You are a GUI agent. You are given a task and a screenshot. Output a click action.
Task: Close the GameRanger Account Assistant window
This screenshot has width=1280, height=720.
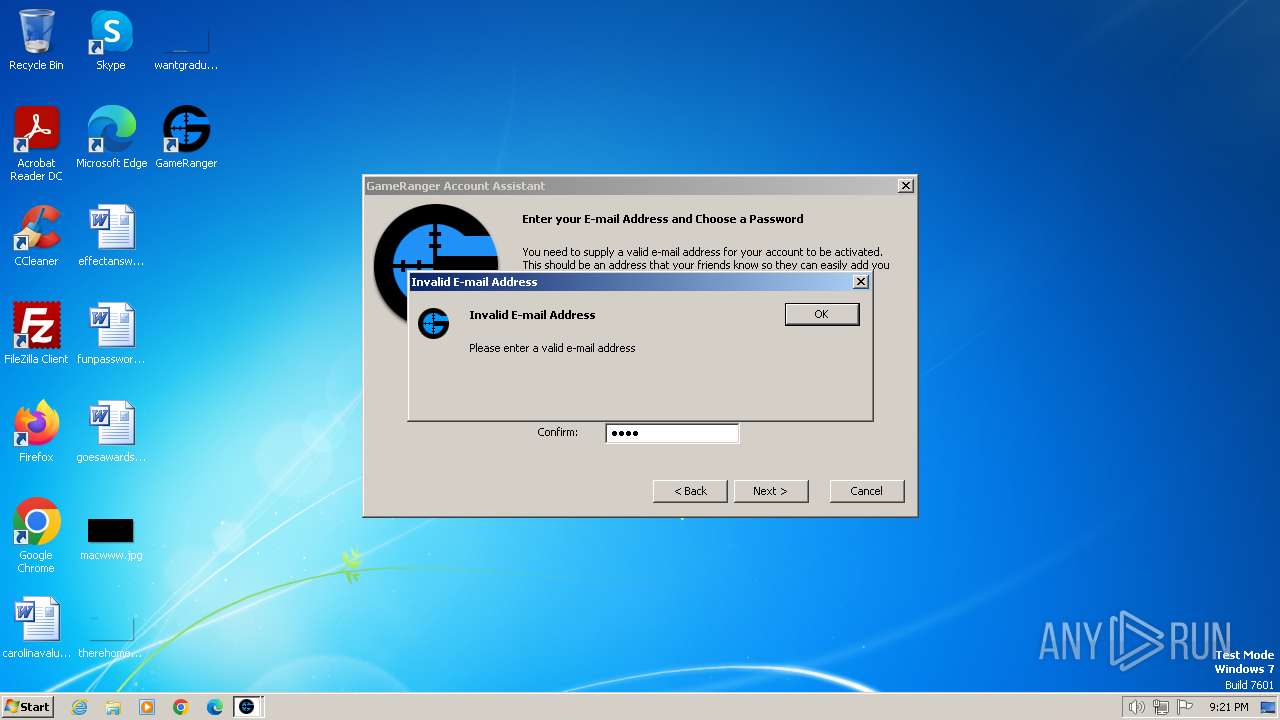905,186
